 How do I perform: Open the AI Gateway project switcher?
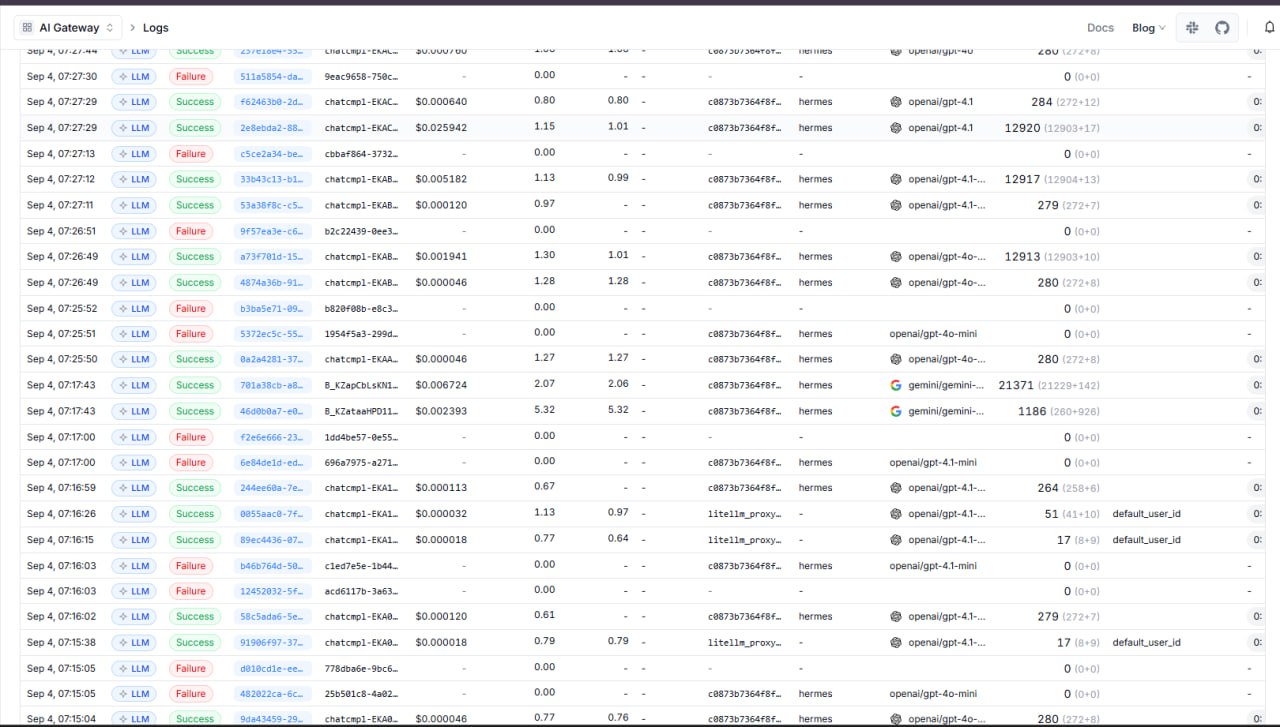(x=69, y=28)
